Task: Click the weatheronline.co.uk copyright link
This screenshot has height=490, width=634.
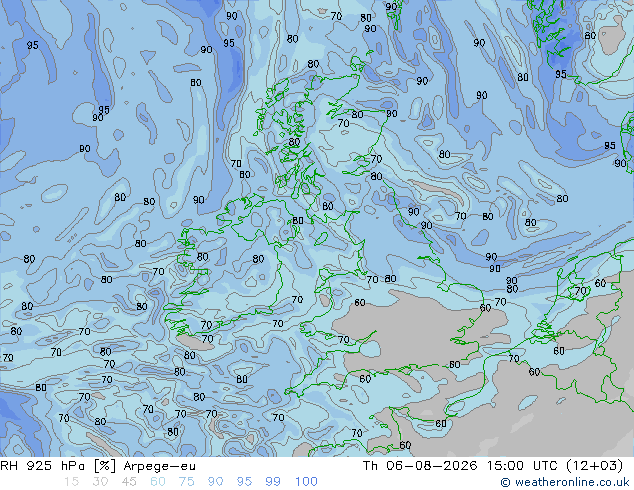Action: click(x=565, y=482)
